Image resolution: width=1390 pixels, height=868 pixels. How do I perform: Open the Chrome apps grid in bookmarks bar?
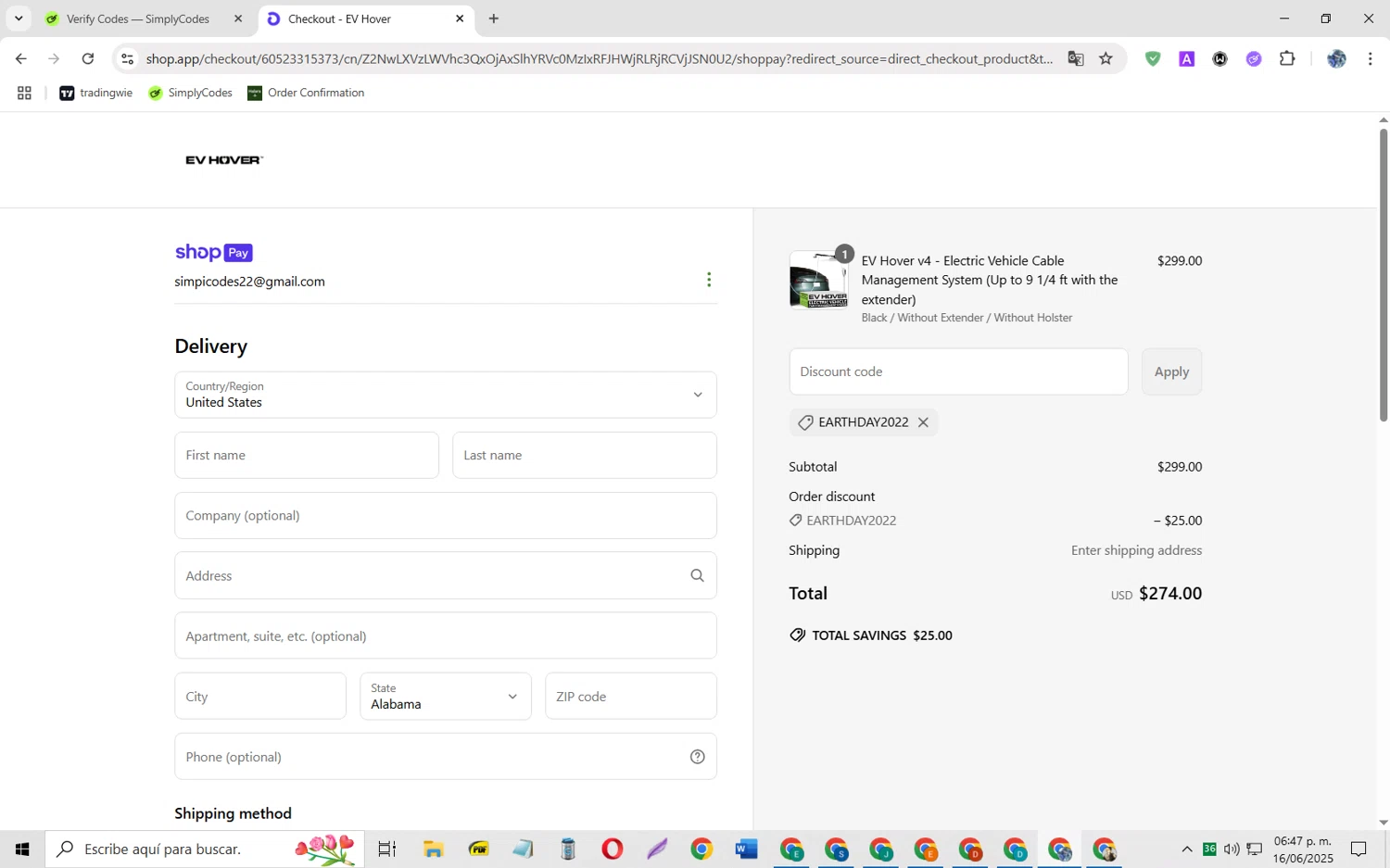(x=24, y=93)
